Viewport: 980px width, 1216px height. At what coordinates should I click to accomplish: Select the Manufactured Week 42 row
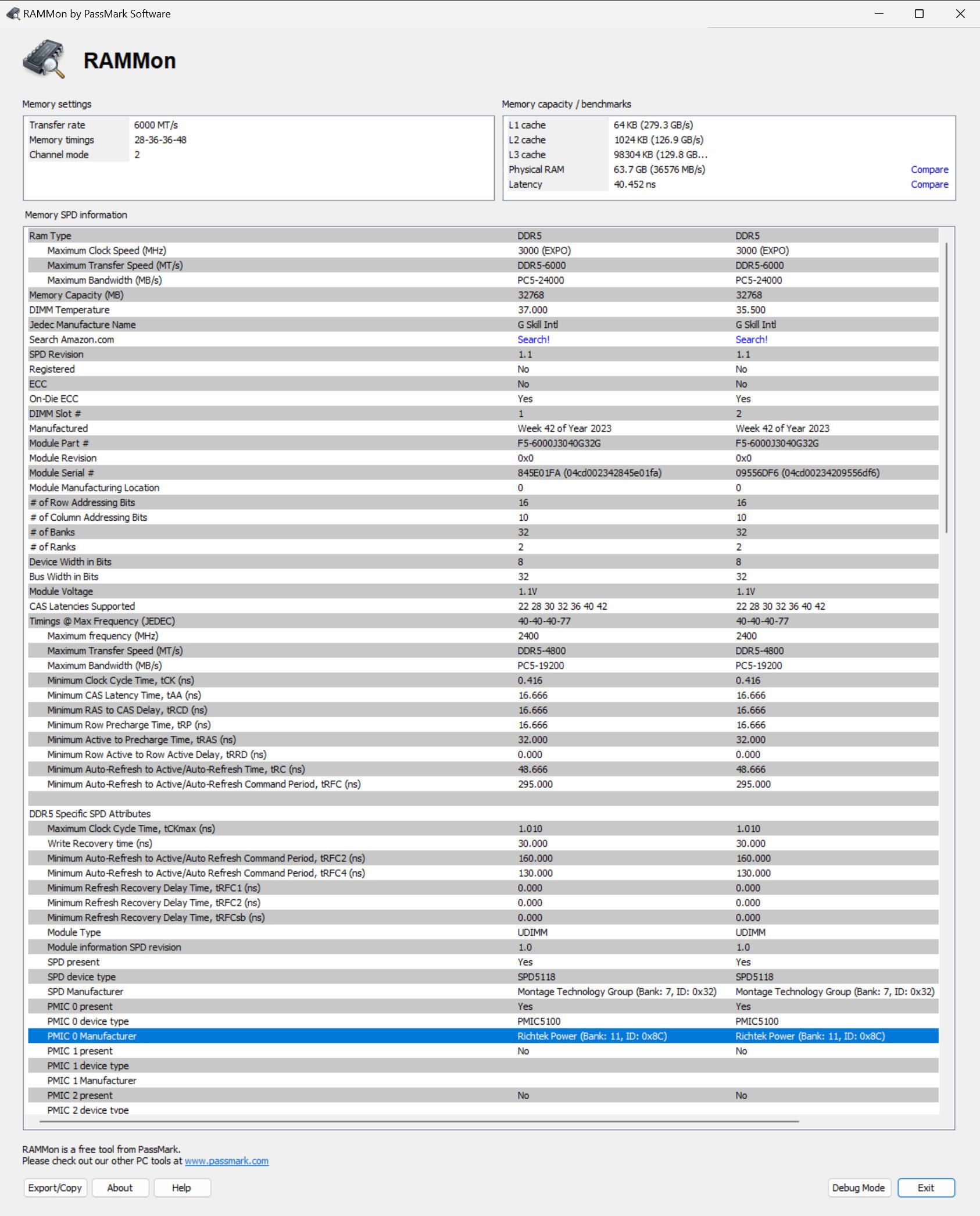pos(483,428)
